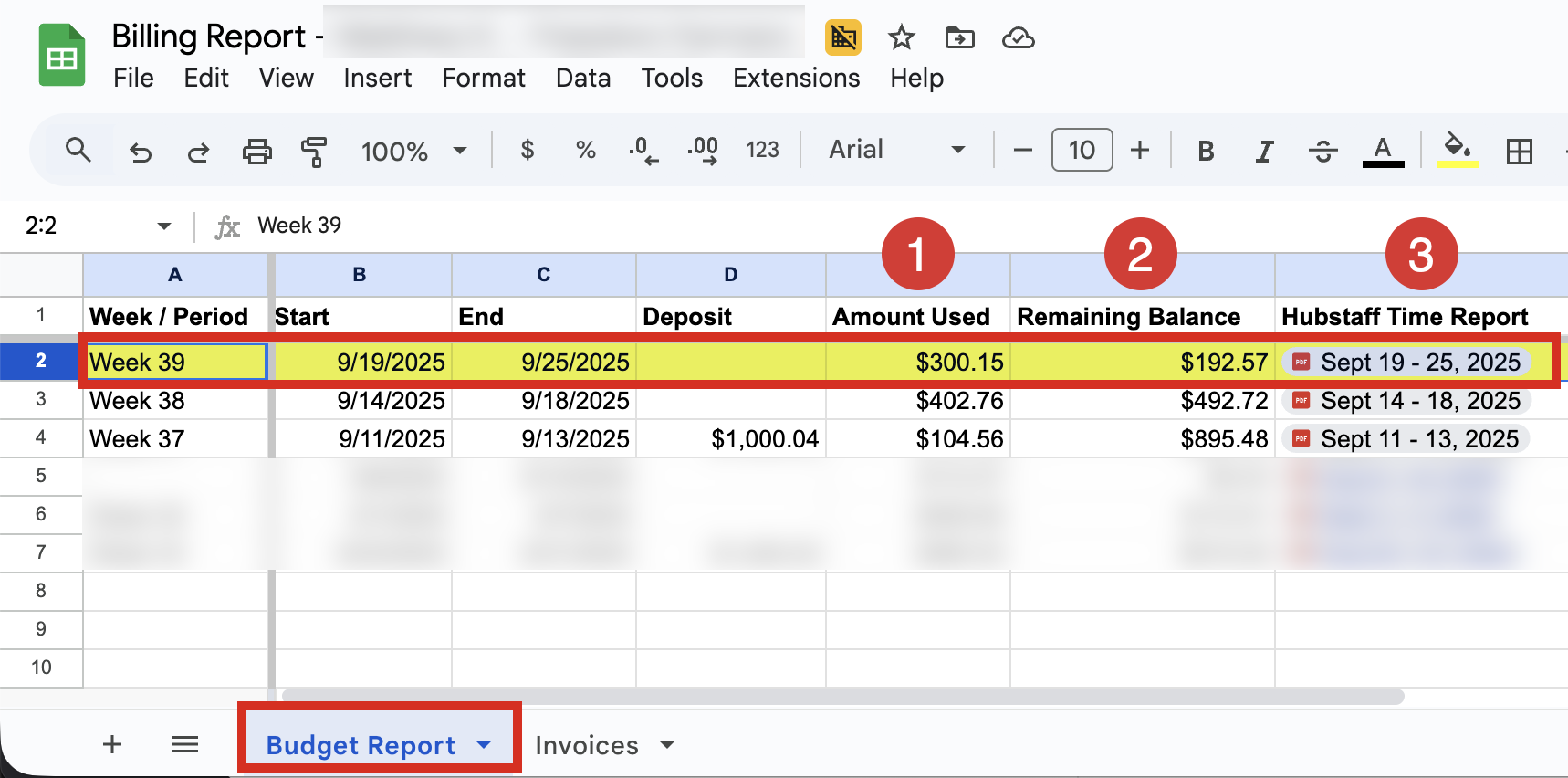The image size is (1568, 778).
Task: Click the move to folder icon
Action: (x=959, y=38)
